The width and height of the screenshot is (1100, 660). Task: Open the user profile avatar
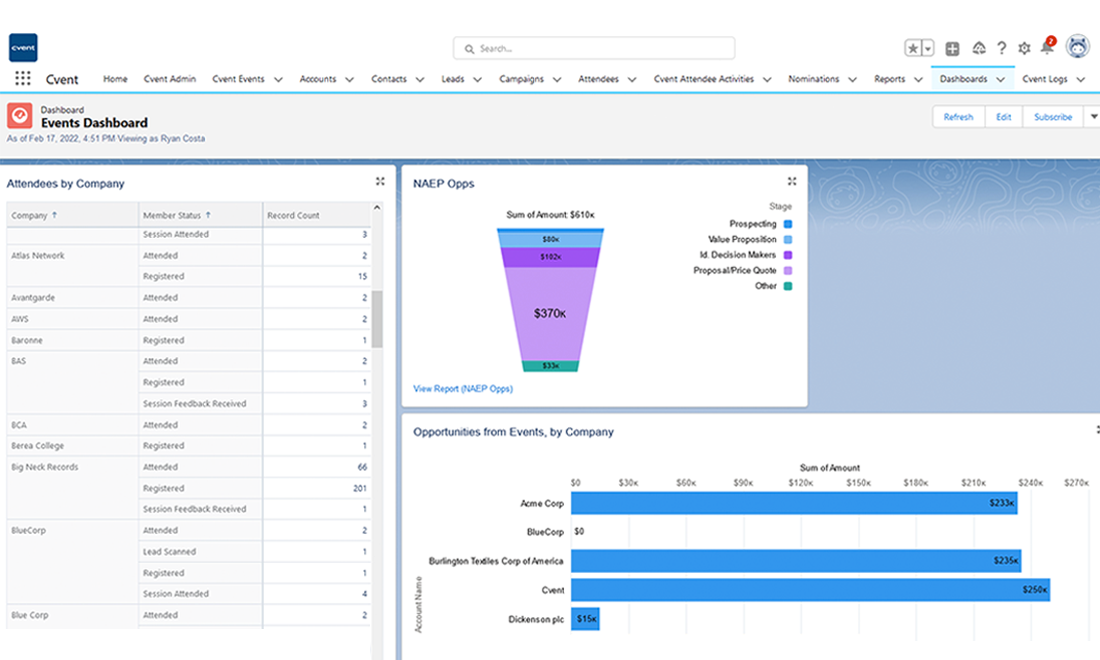point(1078,47)
